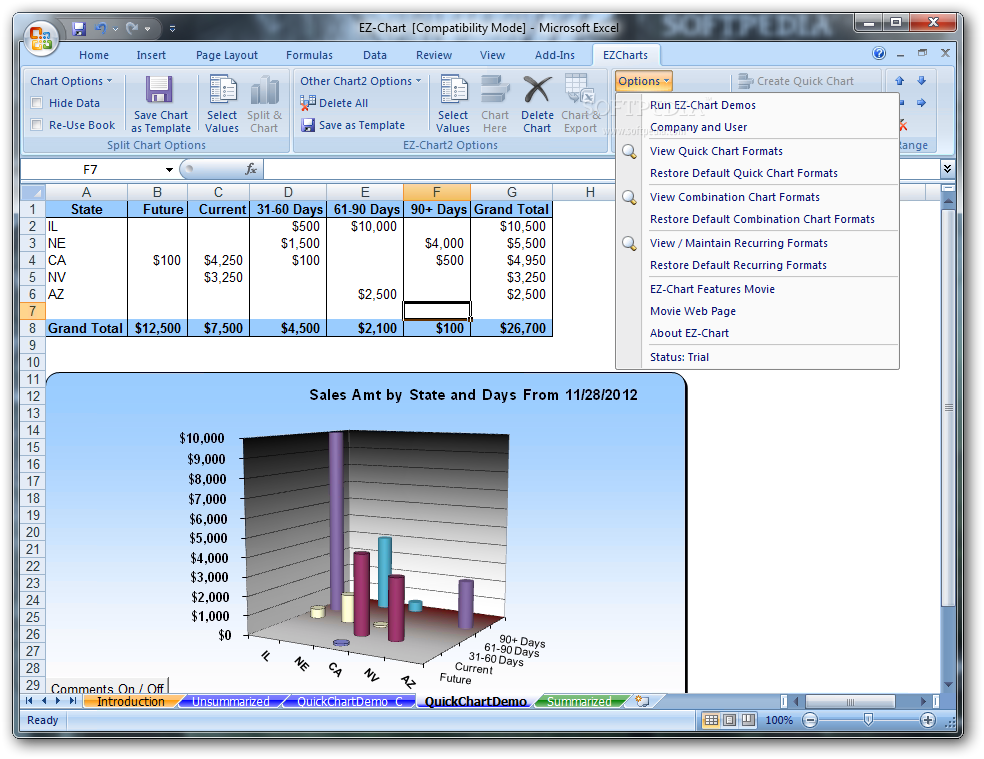Click Split & Chart icon
Screen dimensions: 984x759
click(264, 104)
